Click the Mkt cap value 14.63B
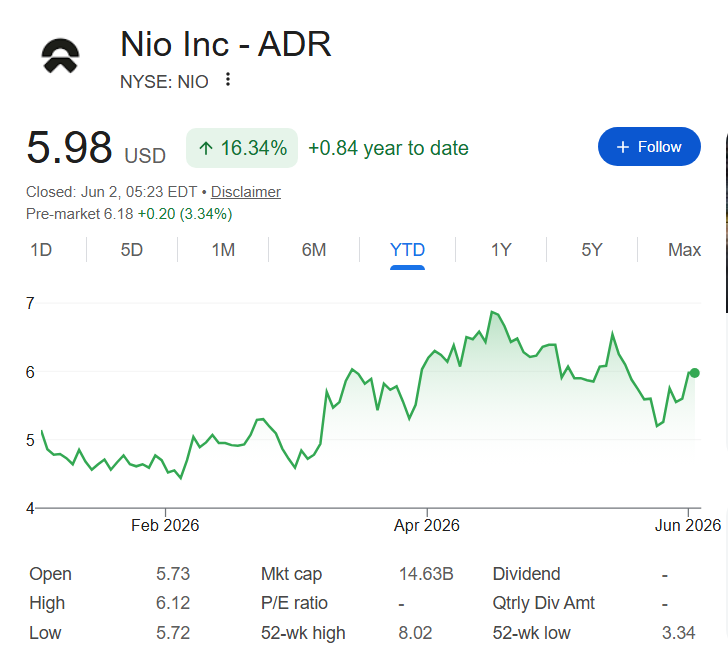Image resolution: width=728 pixels, height=666 pixels. click(426, 574)
